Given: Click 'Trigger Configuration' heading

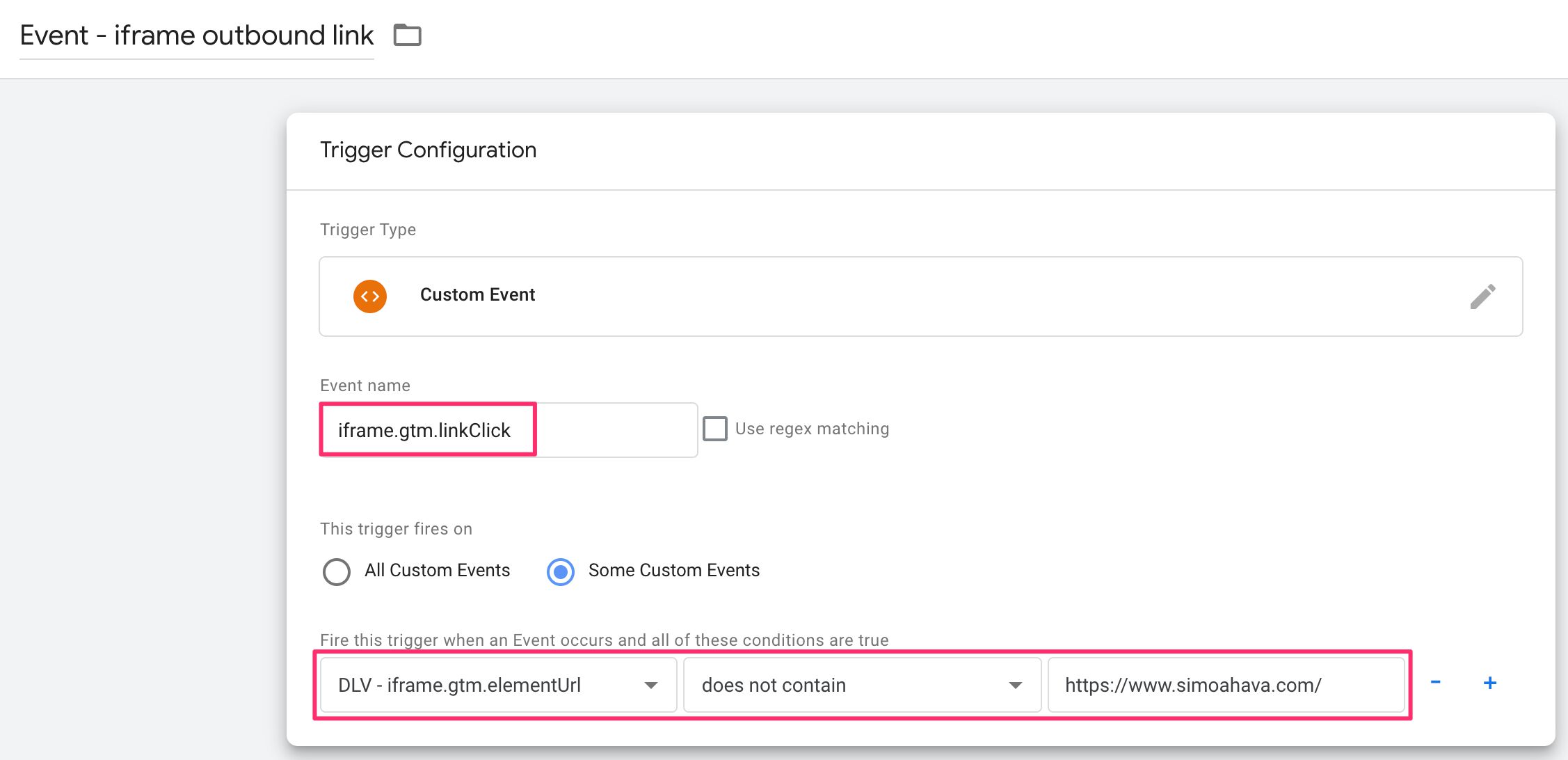Looking at the screenshot, I should pos(429,150).
